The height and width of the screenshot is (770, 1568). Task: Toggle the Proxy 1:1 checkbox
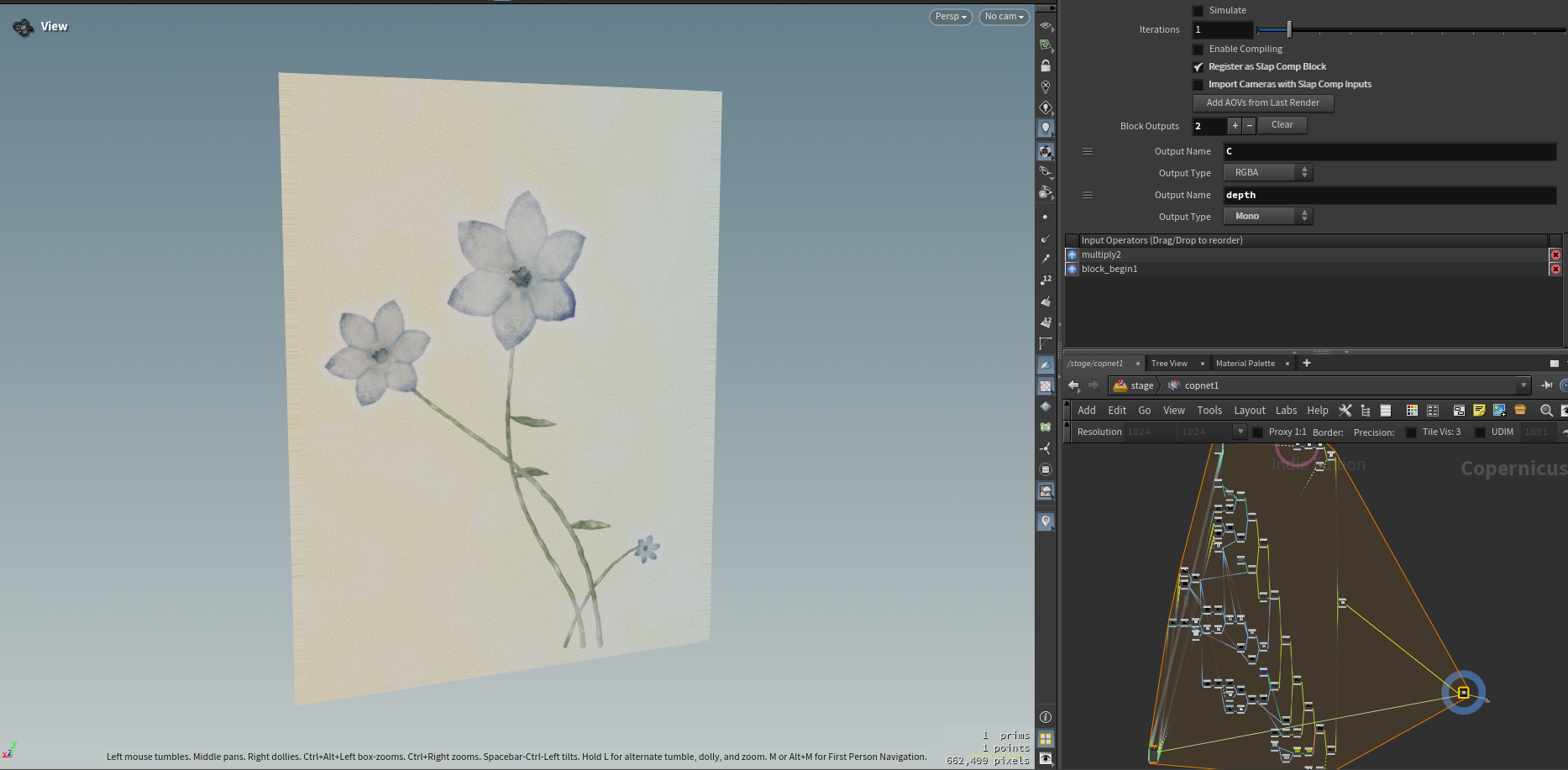pos(1258,432)
